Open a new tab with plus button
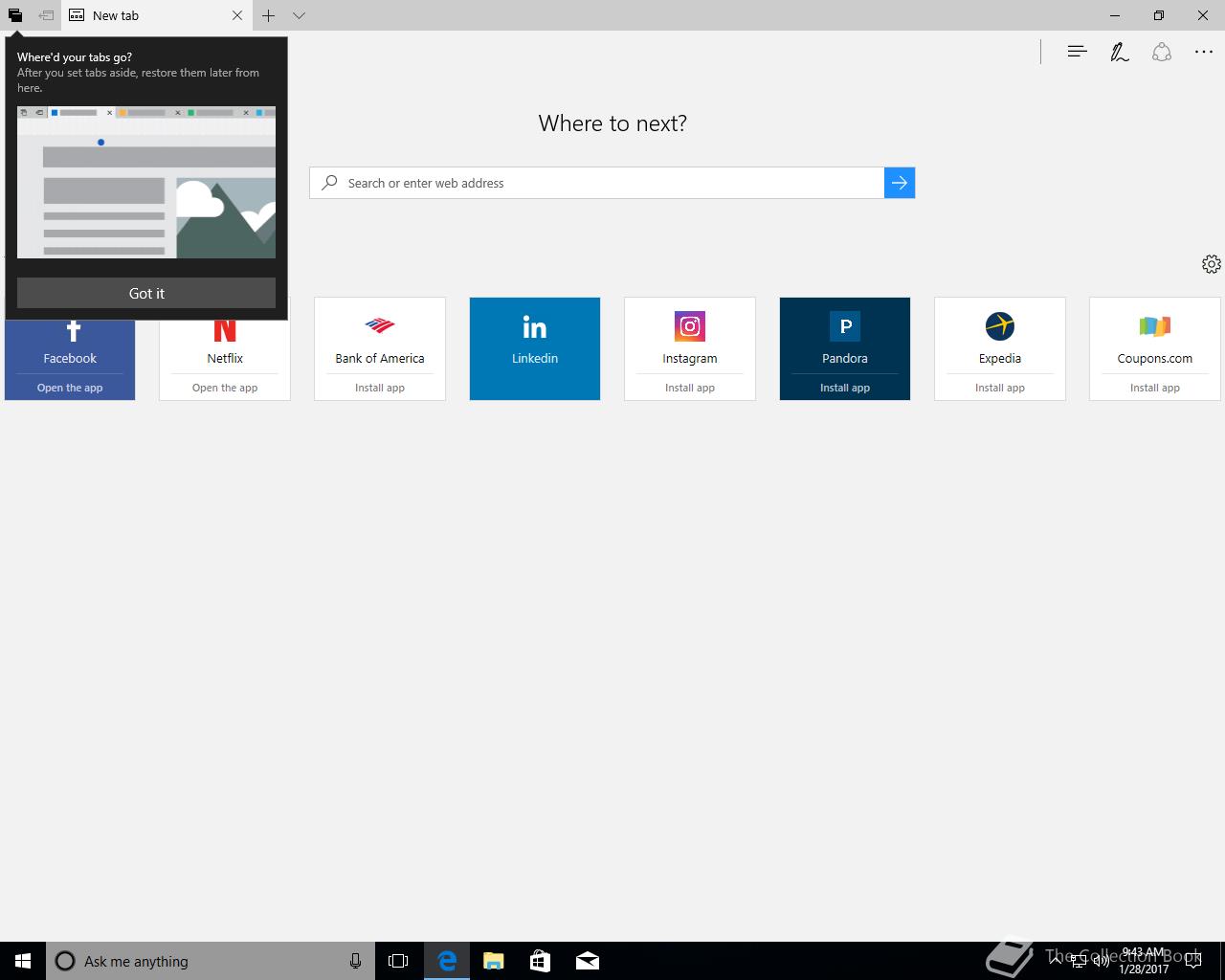This screenshot has height=980, width=1225. click(x=269, y=15)
